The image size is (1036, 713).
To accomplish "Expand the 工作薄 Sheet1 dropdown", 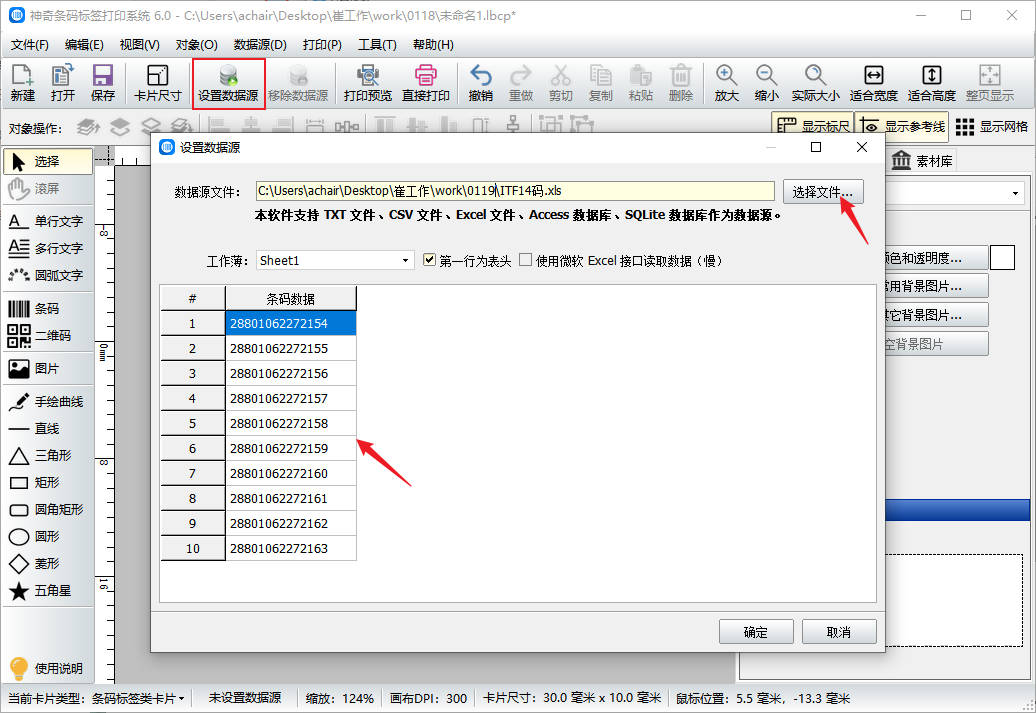I will coord(405,260).
